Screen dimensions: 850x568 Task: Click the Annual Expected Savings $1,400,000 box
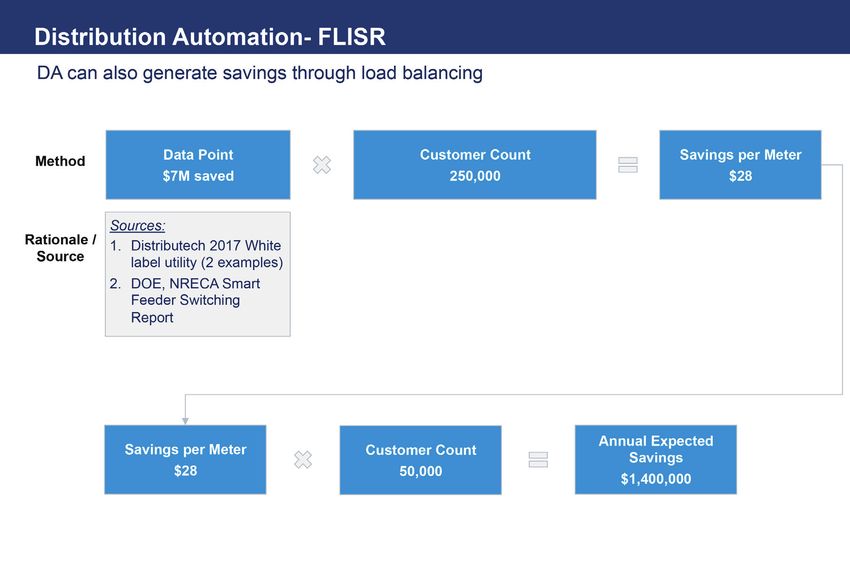[655, 460]
